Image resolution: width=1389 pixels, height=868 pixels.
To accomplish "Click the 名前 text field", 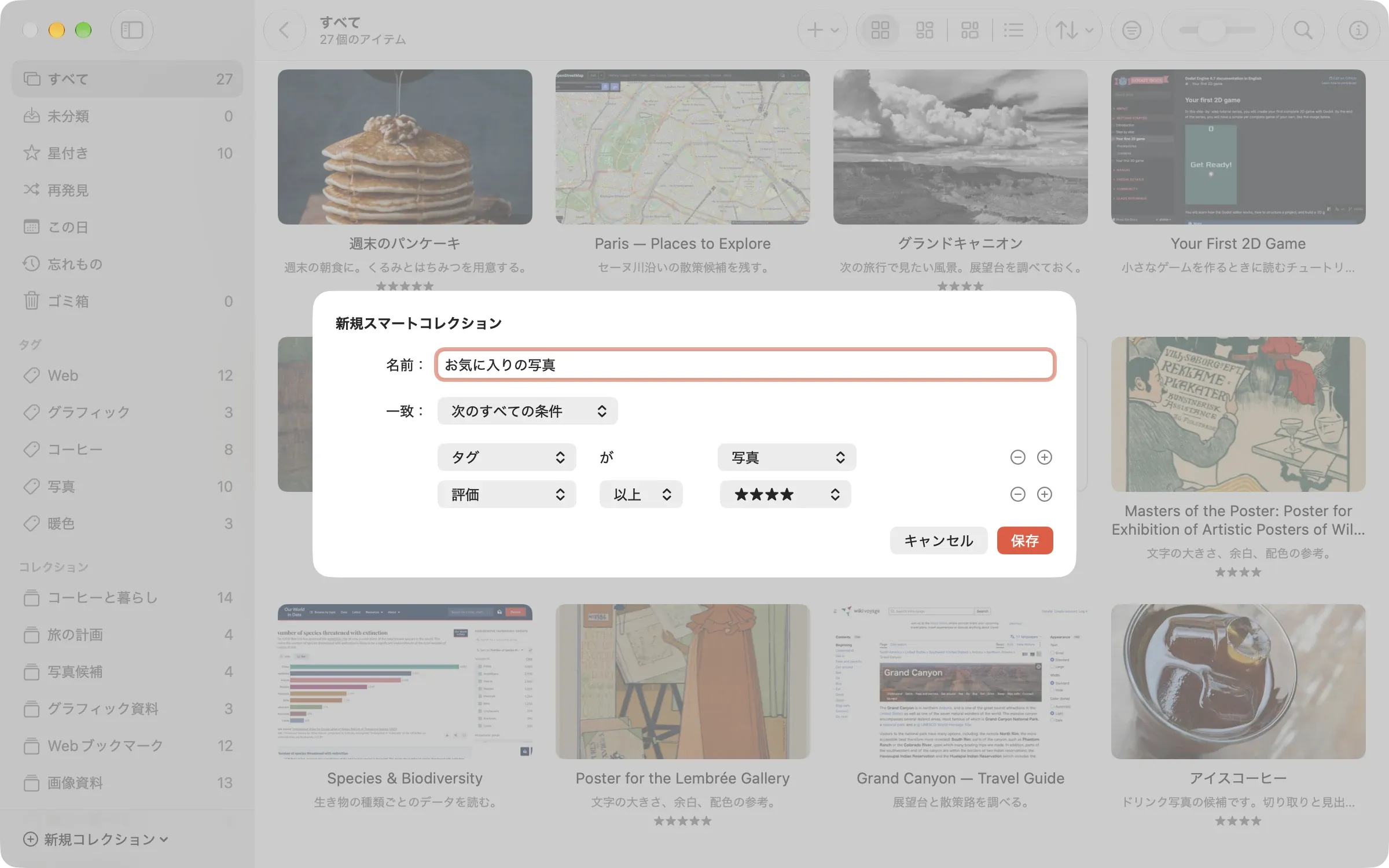I will 745,365.
